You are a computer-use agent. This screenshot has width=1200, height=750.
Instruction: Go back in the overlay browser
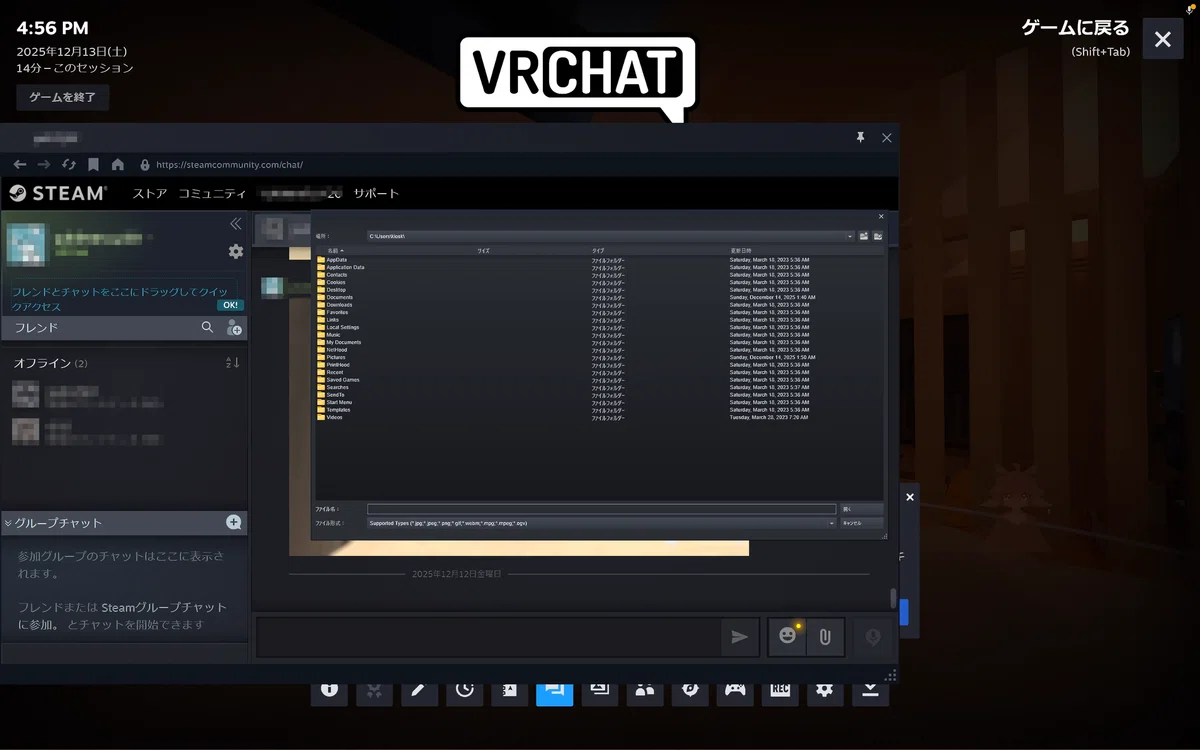(20, 164)
